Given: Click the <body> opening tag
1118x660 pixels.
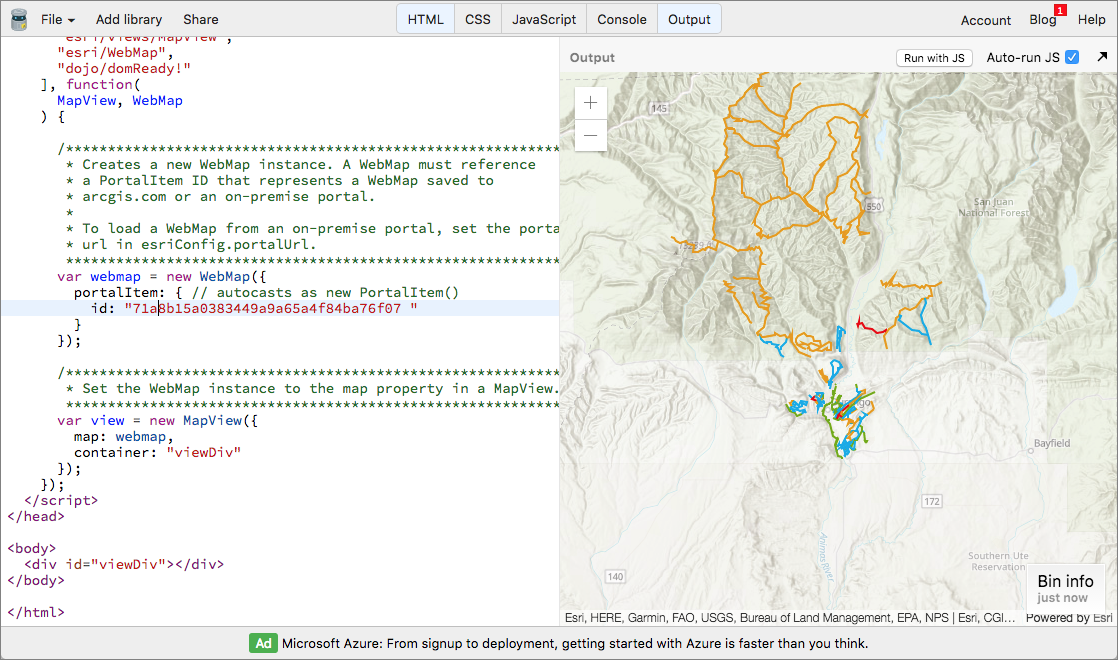Looking at the screenshot, I should coord(31,548).
